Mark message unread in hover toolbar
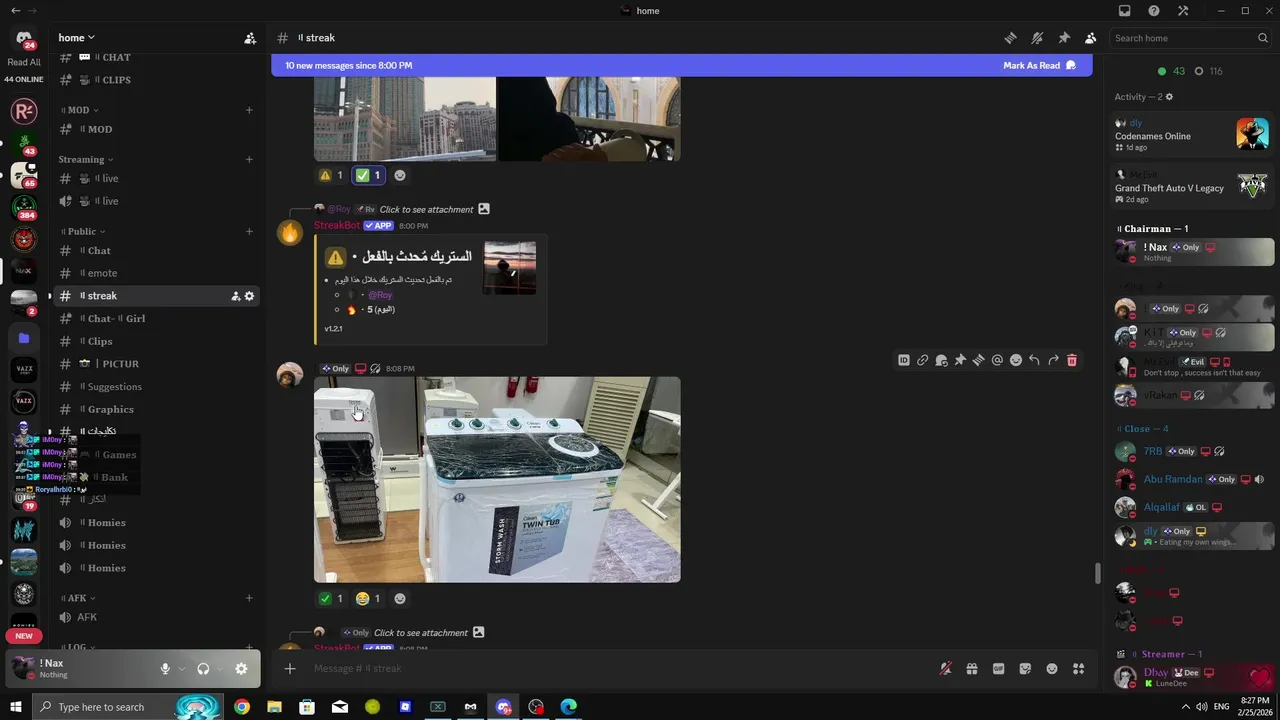Viewport: 1280px width, 720px height. point(941,360)
